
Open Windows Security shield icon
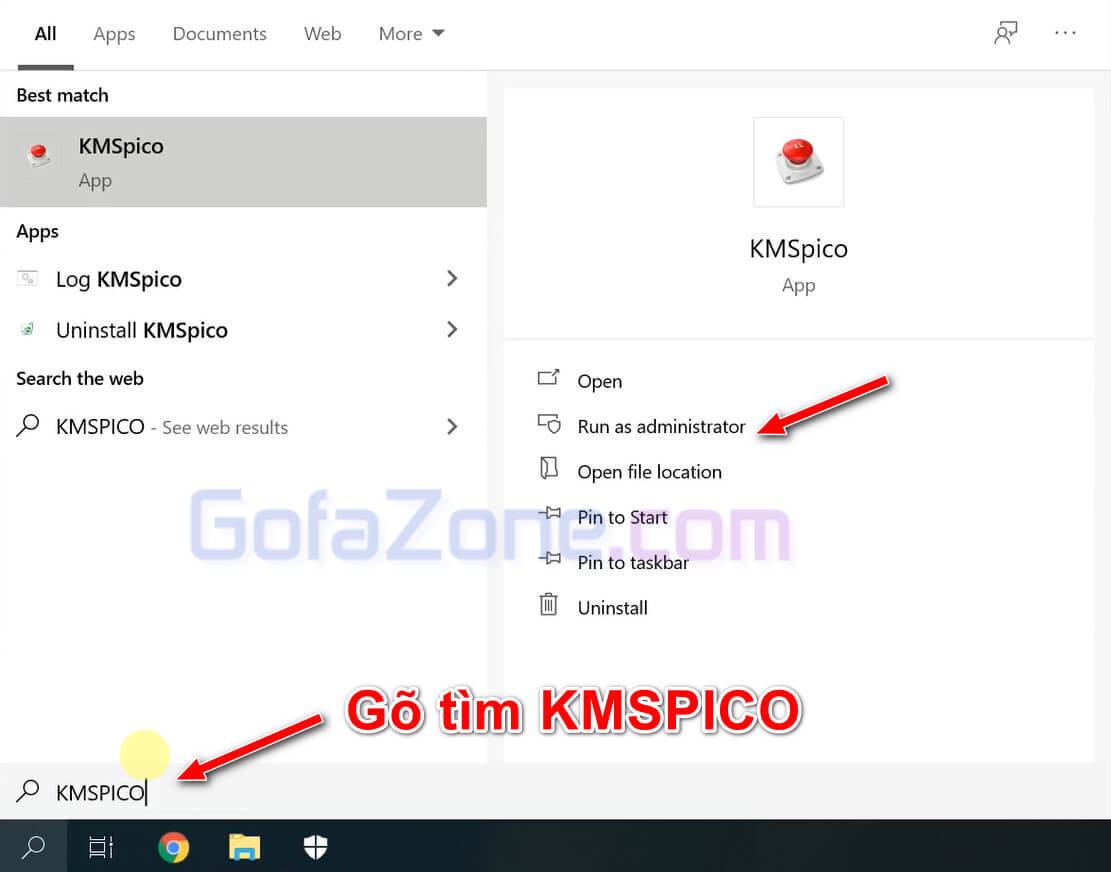[x=315, y=848]
